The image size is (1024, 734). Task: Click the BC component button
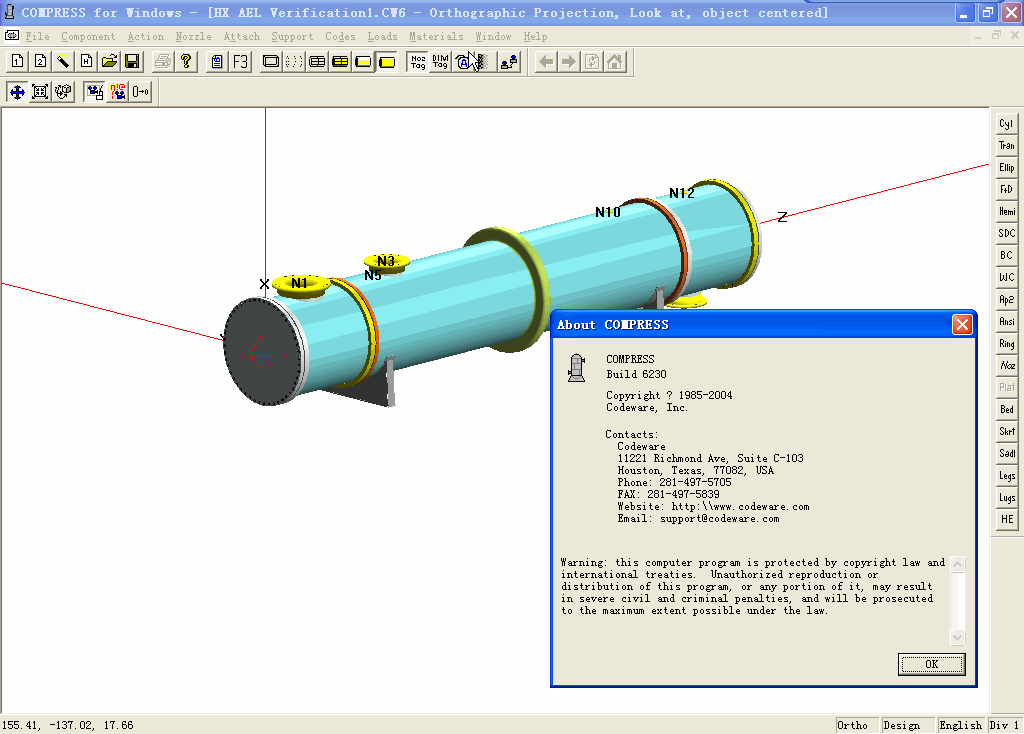tap(1006, 255)
